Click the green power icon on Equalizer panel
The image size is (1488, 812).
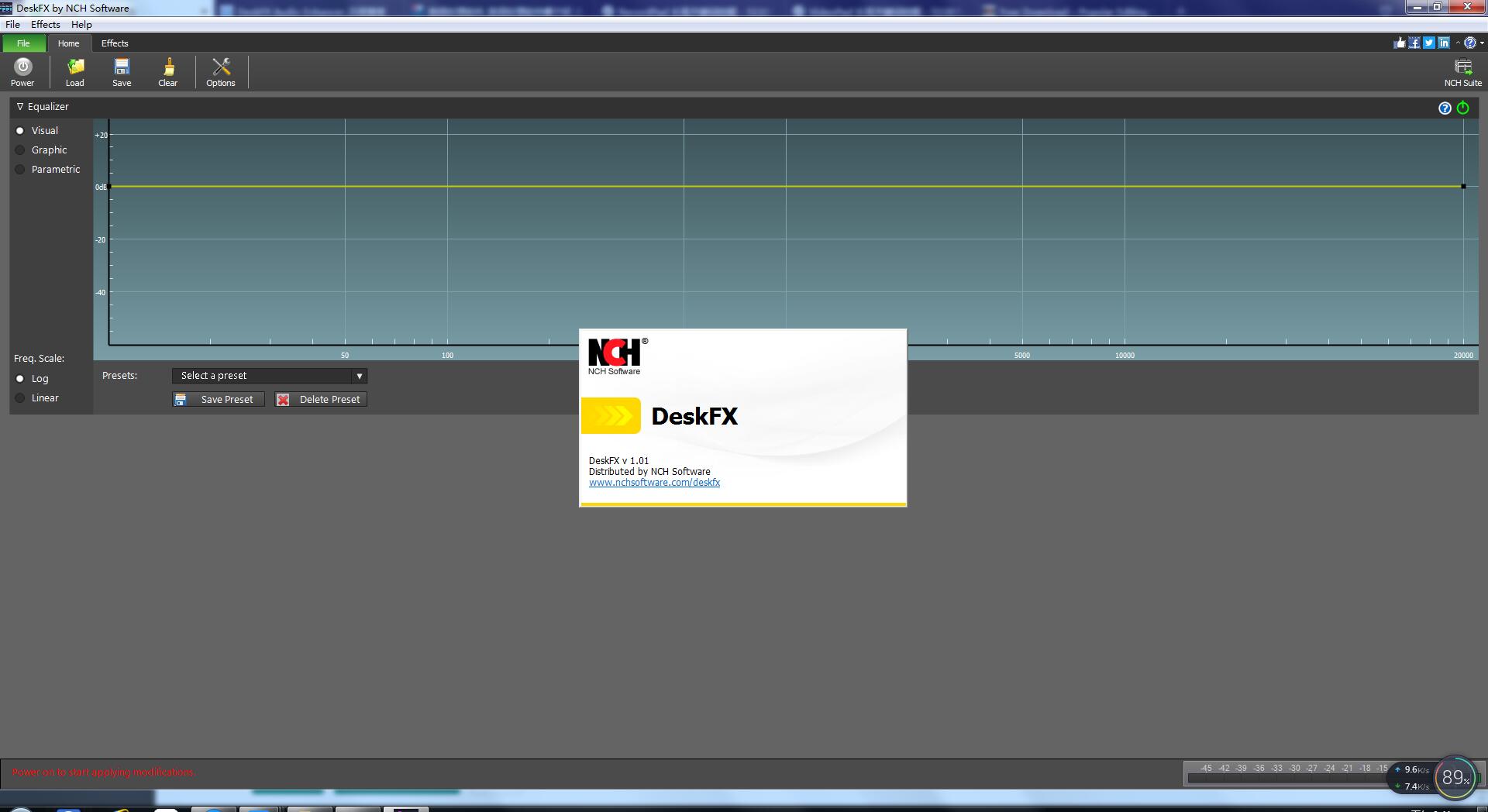[x=1462, y=108]
